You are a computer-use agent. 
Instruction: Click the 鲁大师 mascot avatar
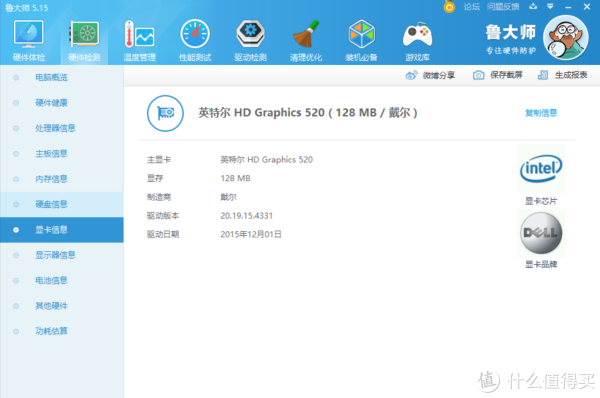pos(566,38)
